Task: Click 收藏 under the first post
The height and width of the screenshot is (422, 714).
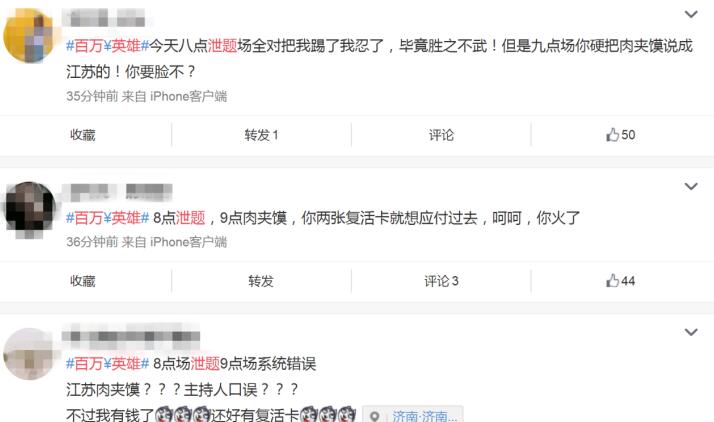Action: 82,135
